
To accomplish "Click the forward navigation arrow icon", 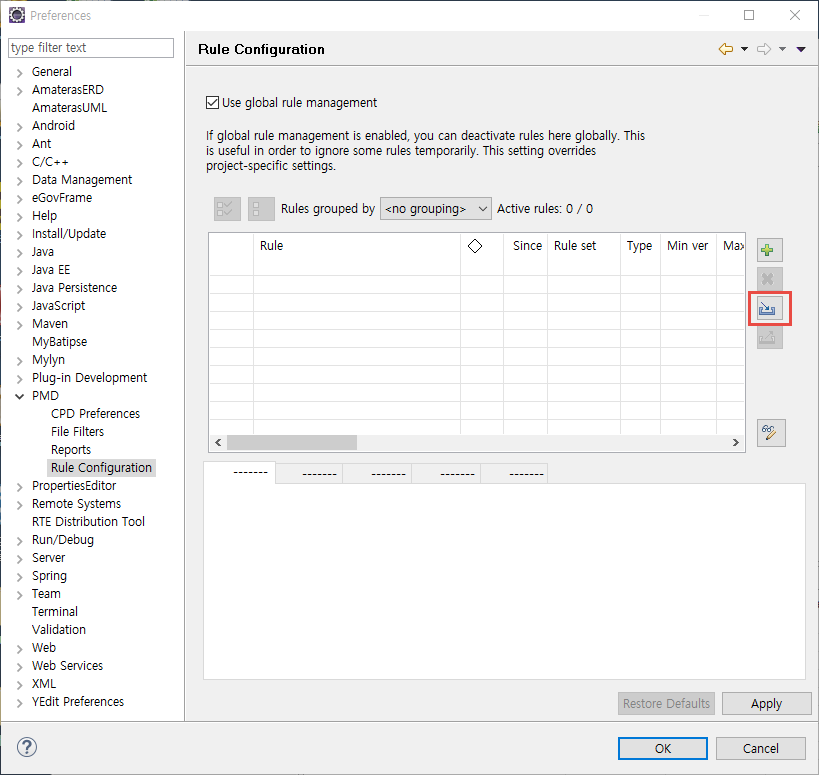I will point(764,49).
